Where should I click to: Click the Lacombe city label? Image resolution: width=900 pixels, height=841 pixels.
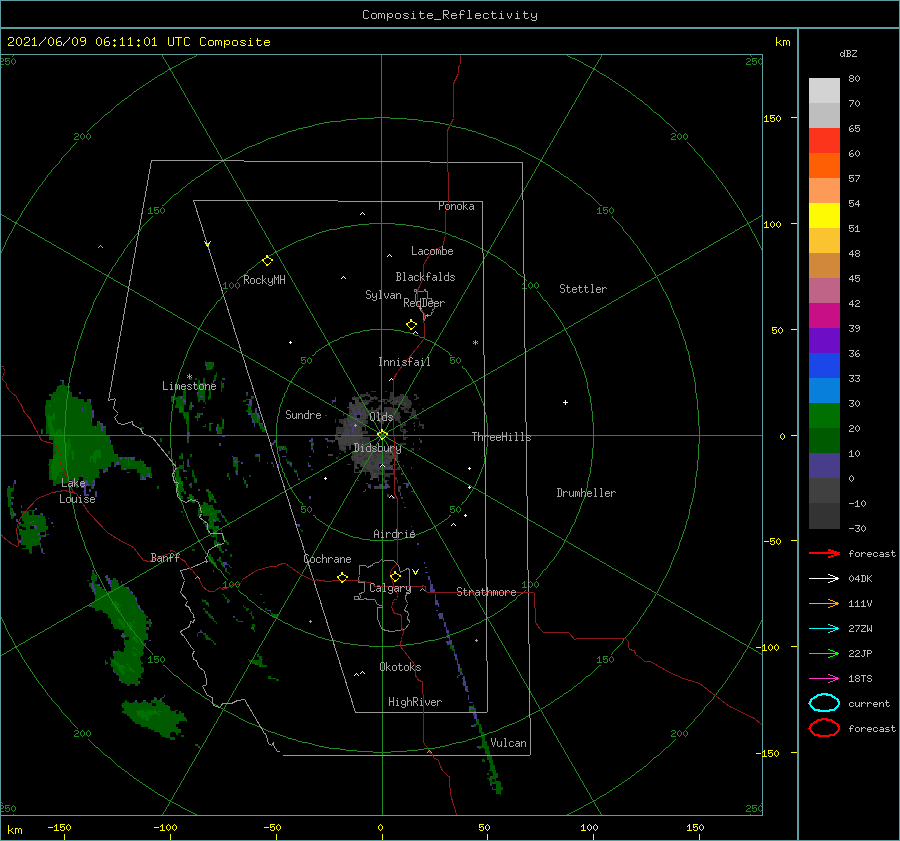pyautogui.click(x=432, y=251)
